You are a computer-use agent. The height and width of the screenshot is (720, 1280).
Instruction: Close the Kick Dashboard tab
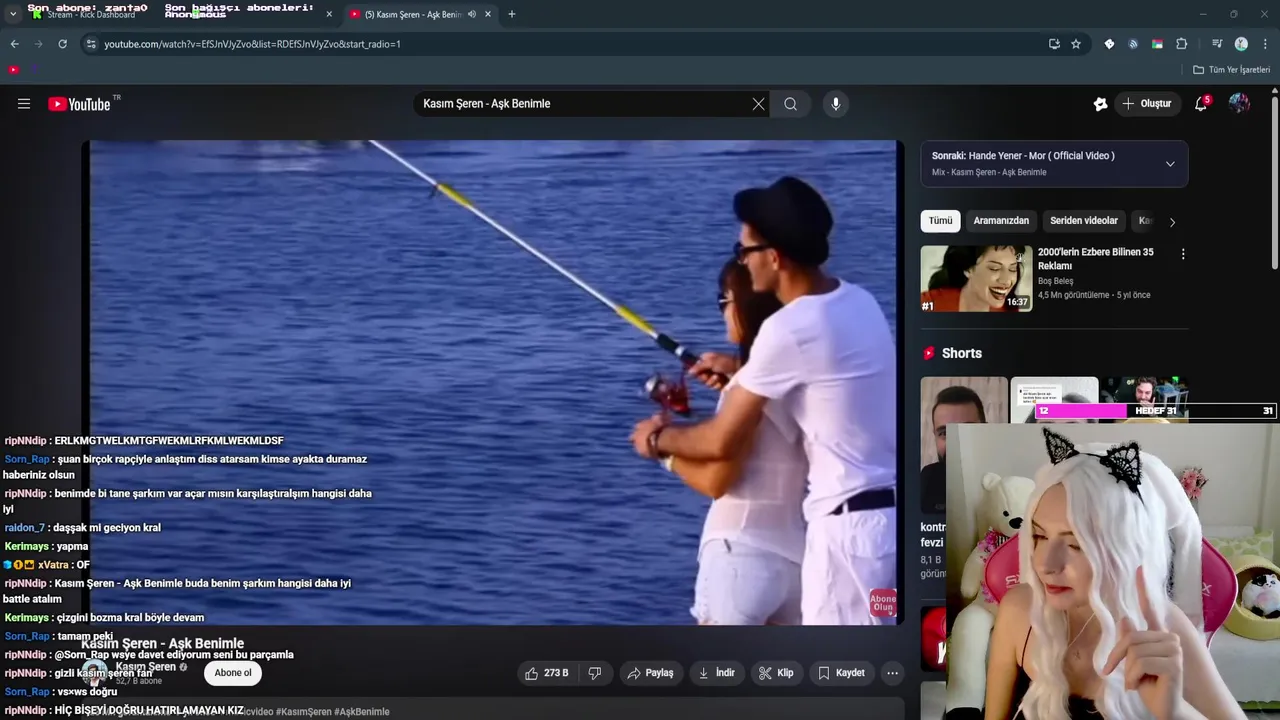click(329, 14)
